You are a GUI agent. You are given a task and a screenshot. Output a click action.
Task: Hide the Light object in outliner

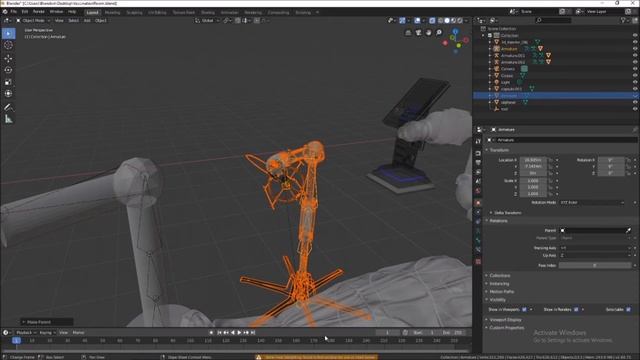635,82
